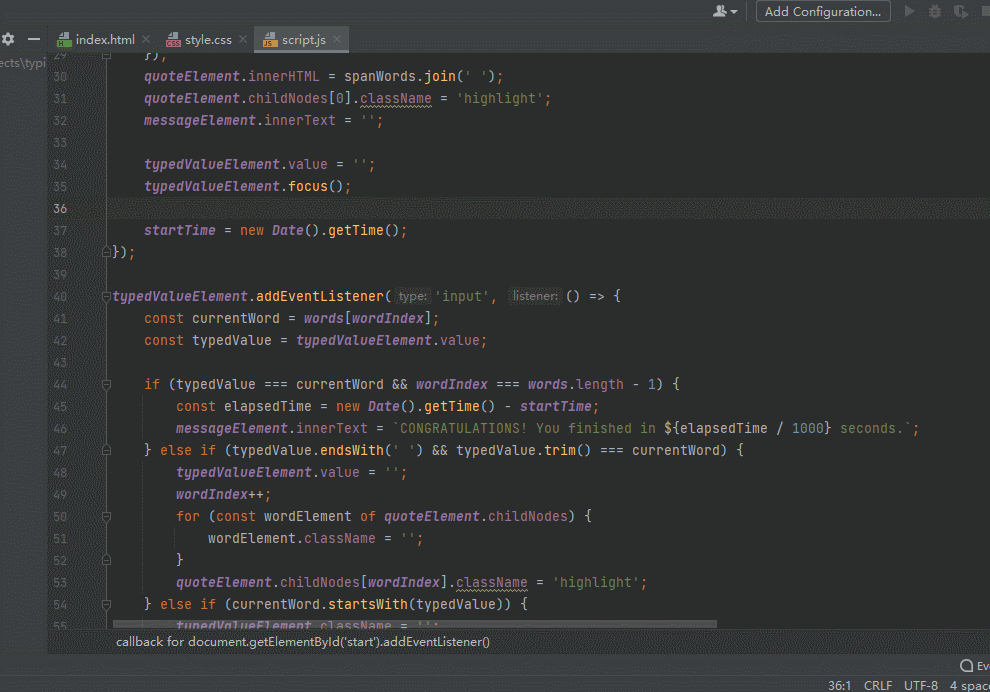Start debugging with the bug icon

tap(935, 11)
